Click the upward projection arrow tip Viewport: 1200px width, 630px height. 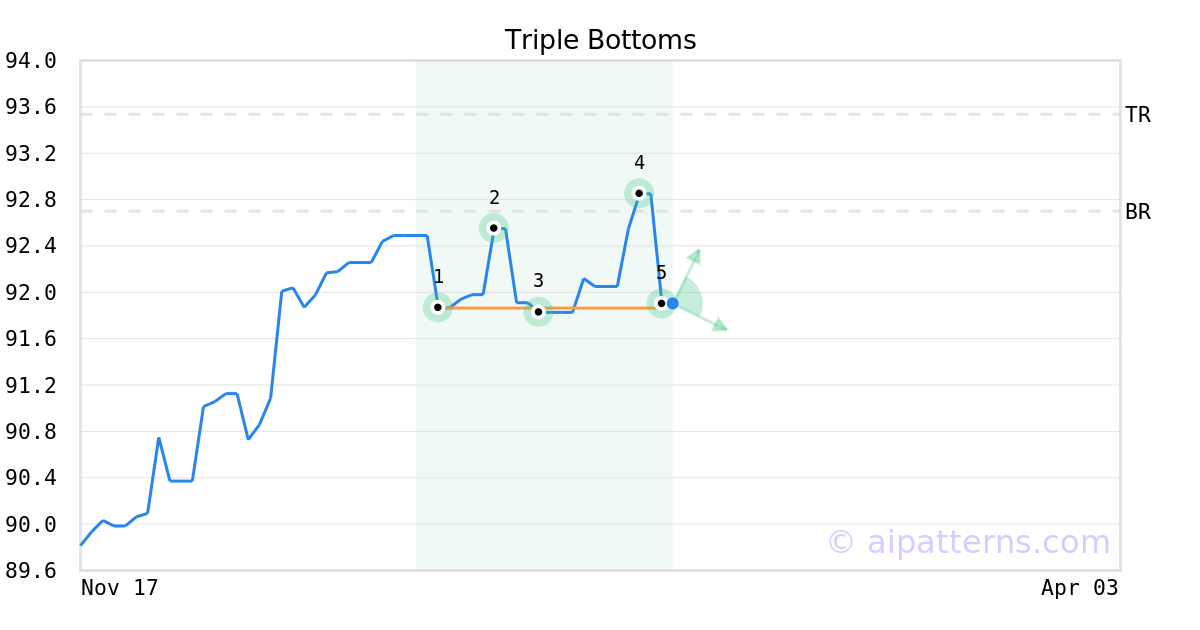click(696, 253)
